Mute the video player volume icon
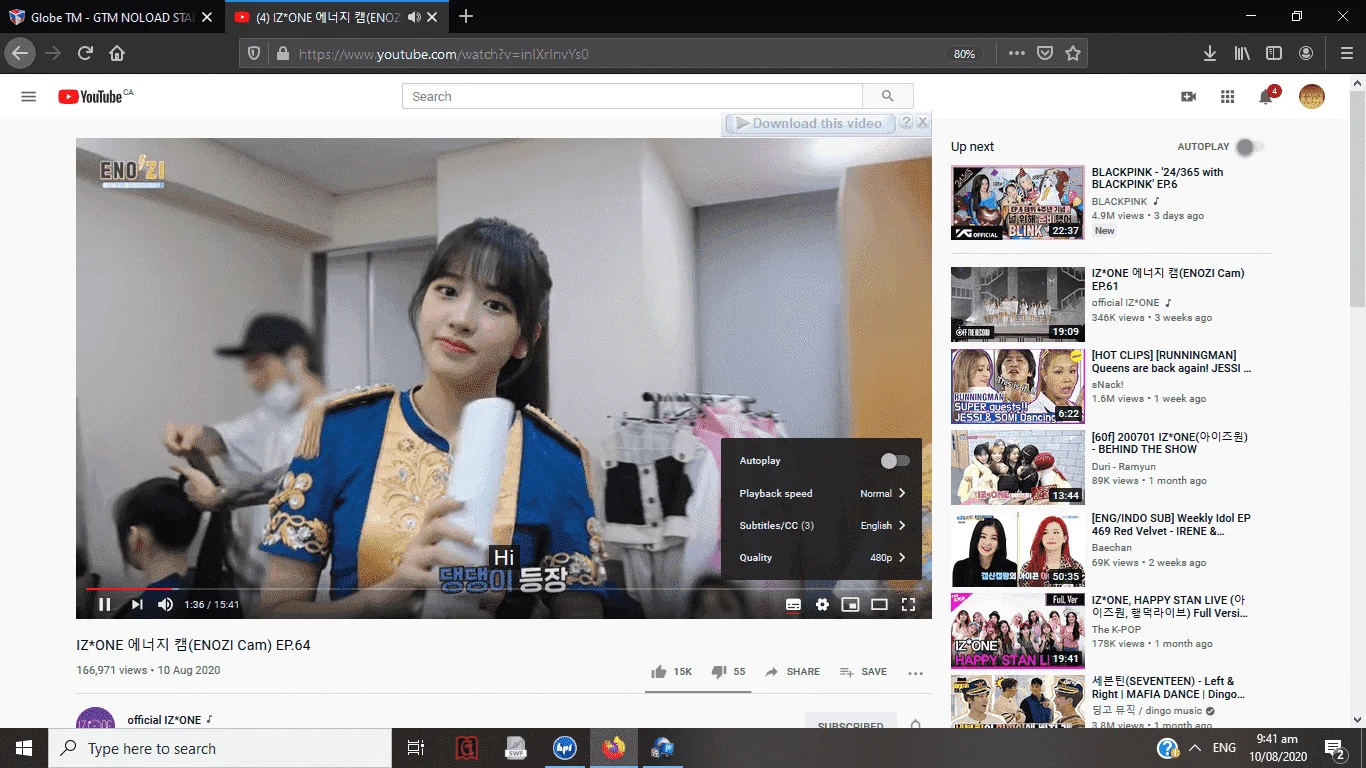The image size is (1366, 768). (x=165, y=604)
